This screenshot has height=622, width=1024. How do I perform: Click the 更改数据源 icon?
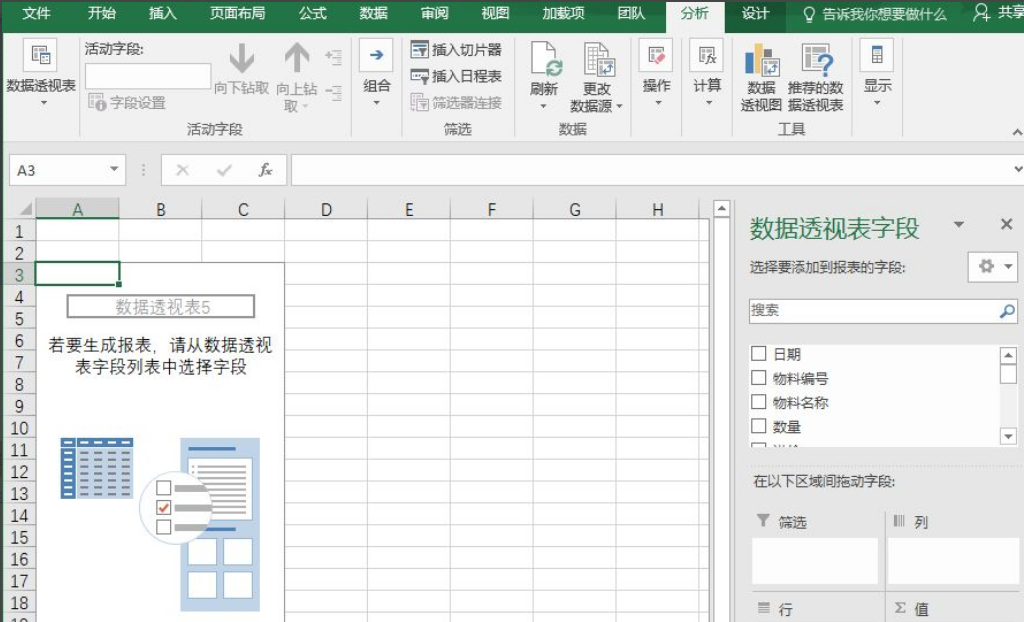[600, 59]
